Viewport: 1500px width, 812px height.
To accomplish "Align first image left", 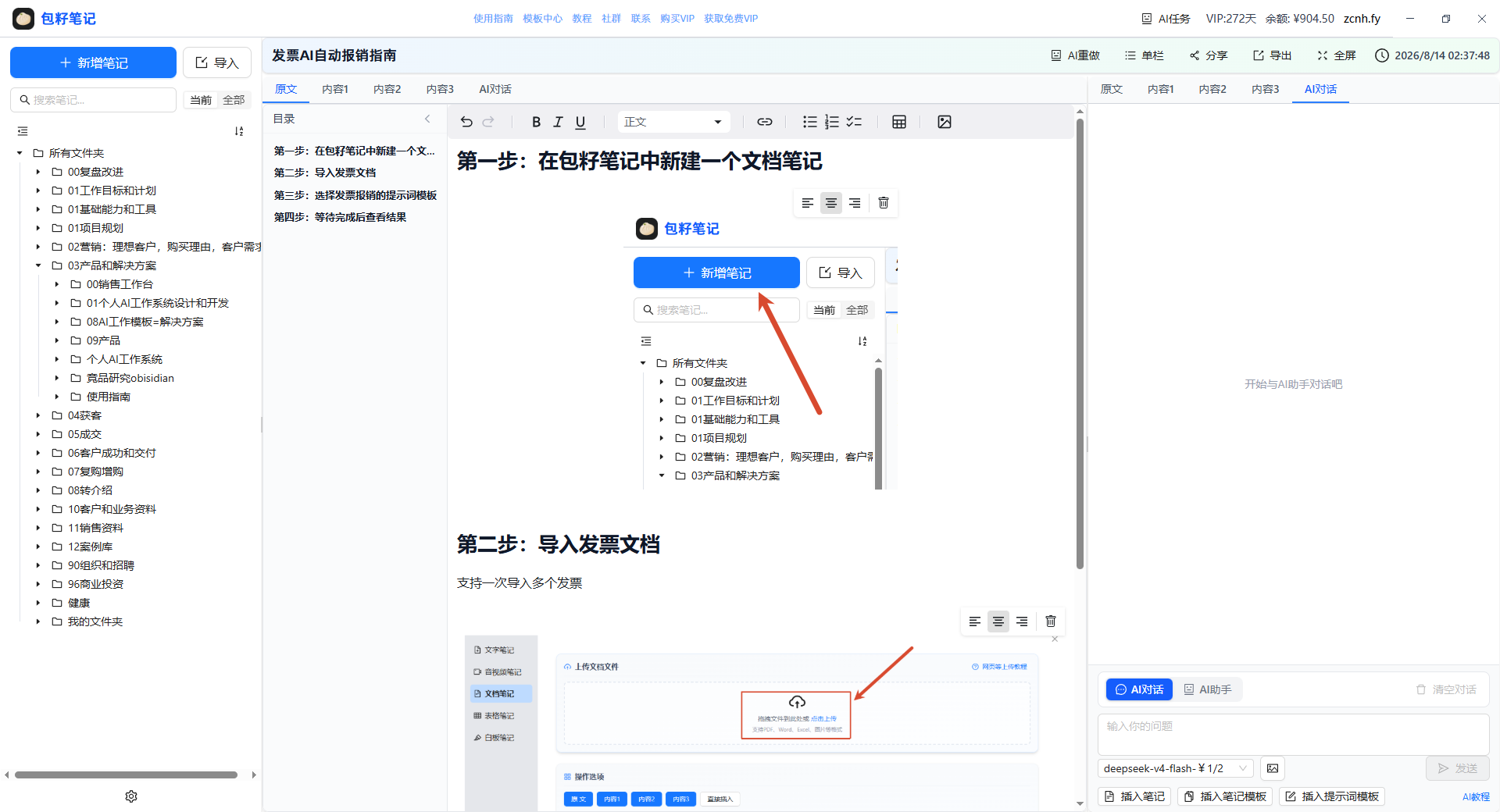I will pos(808,203).
